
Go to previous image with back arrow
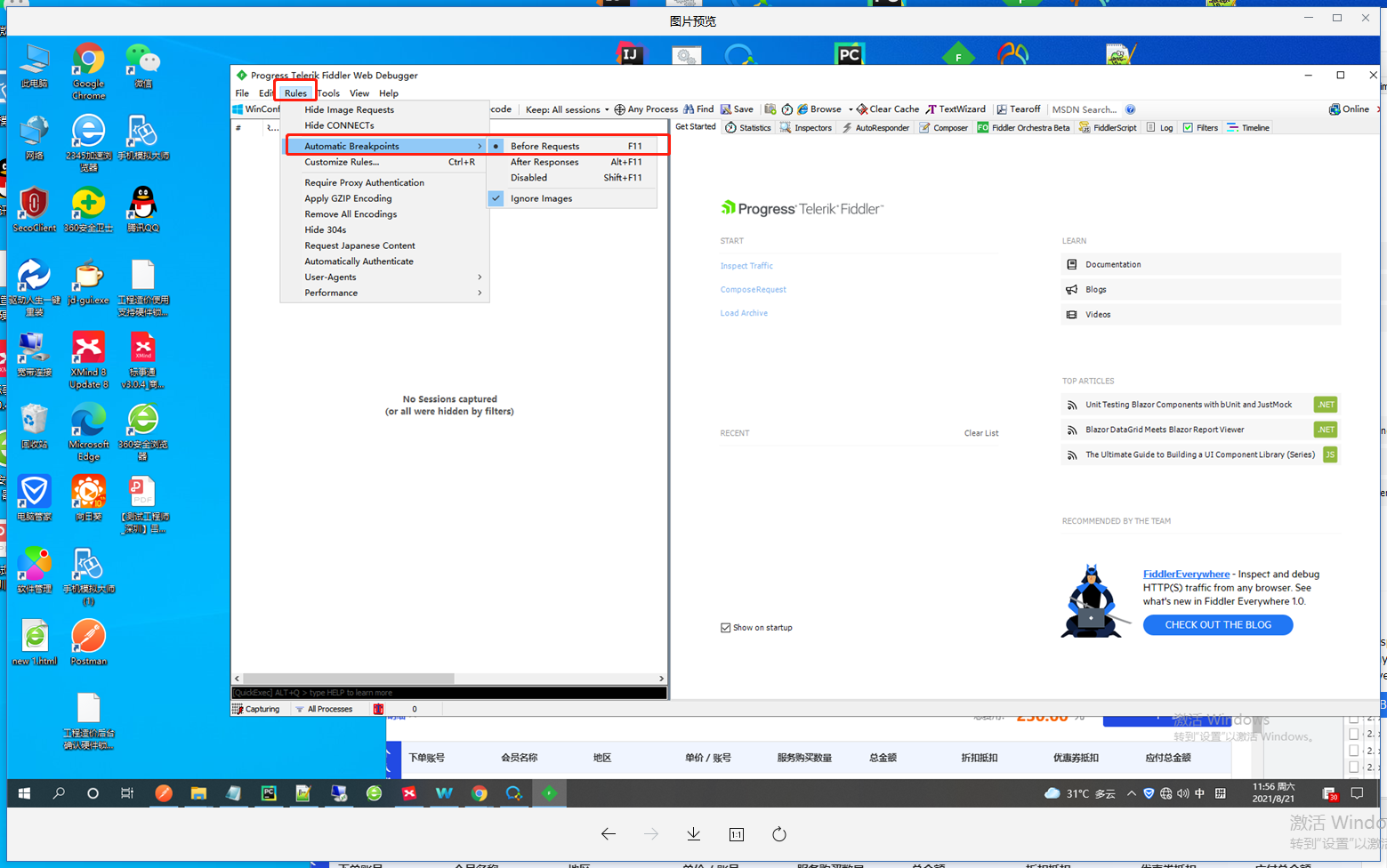[609, 834]
